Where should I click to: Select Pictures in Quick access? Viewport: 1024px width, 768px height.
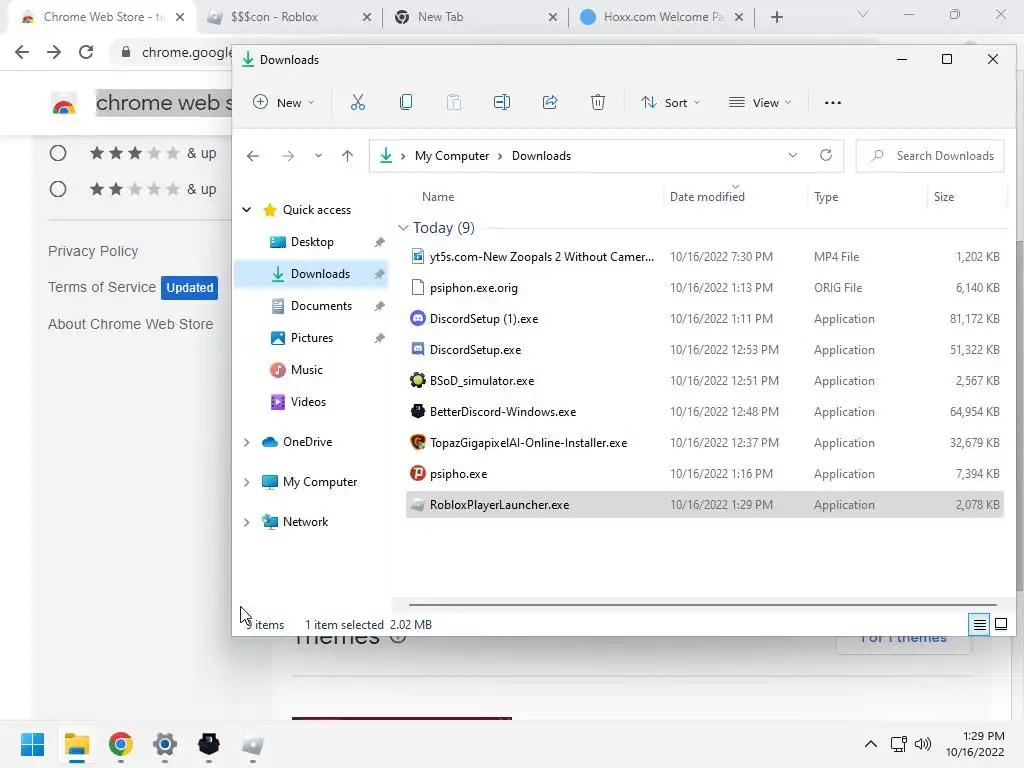(x=312, y=338)
